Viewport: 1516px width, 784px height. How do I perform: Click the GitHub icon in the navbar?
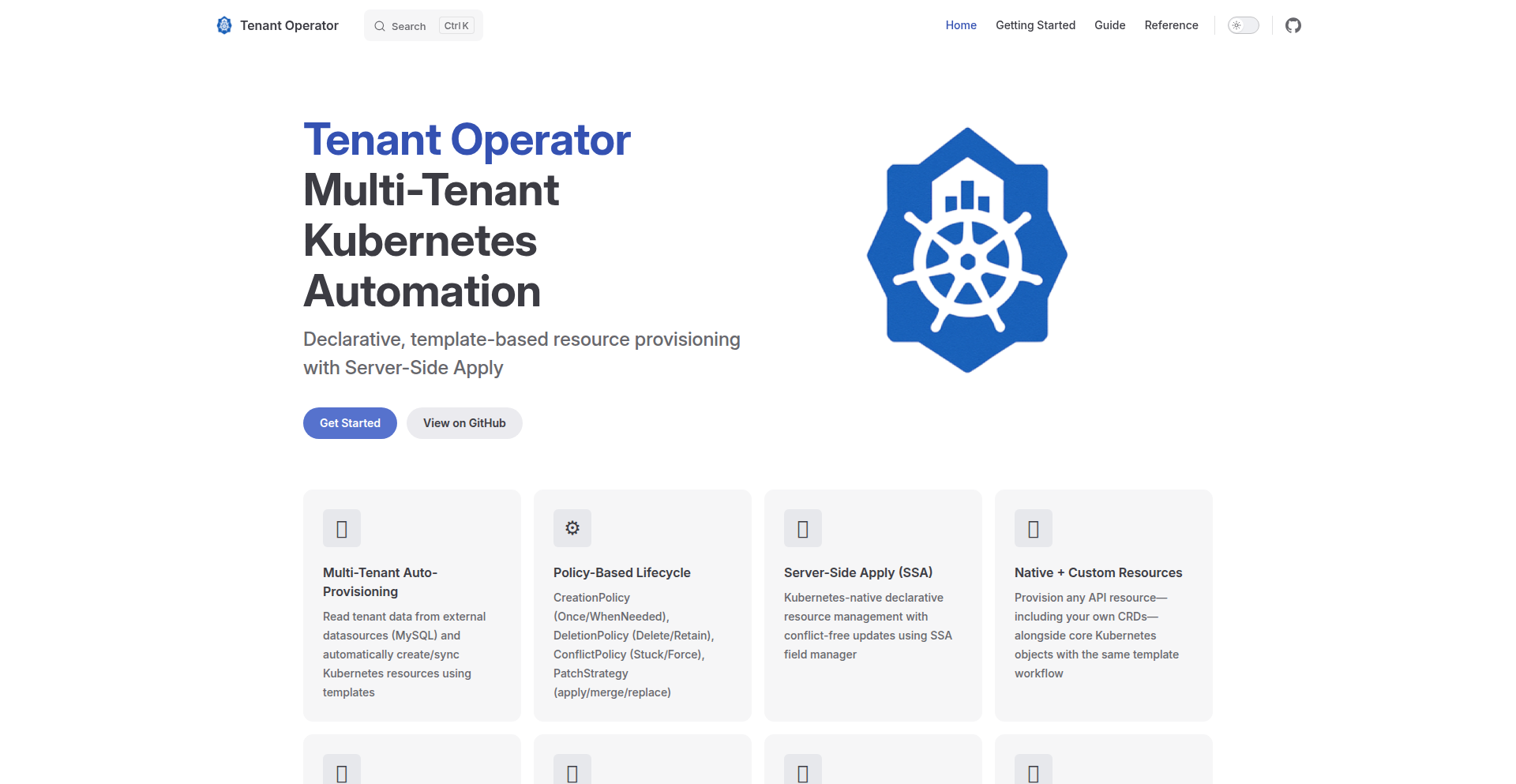coord(1293,25)
